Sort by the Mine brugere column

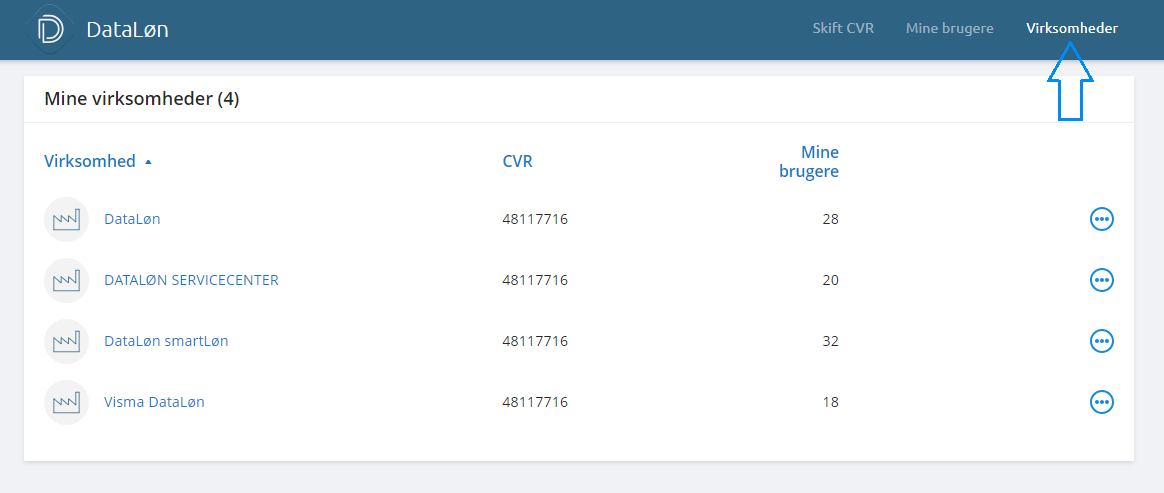pos(809,162)
